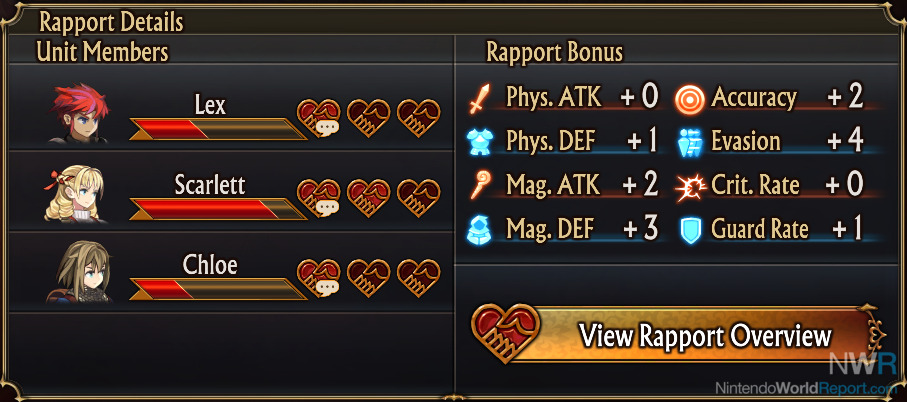Click the sword icon beside Phys. ATK
This screenshot has height=402, width=907.
tap(480, 98)
